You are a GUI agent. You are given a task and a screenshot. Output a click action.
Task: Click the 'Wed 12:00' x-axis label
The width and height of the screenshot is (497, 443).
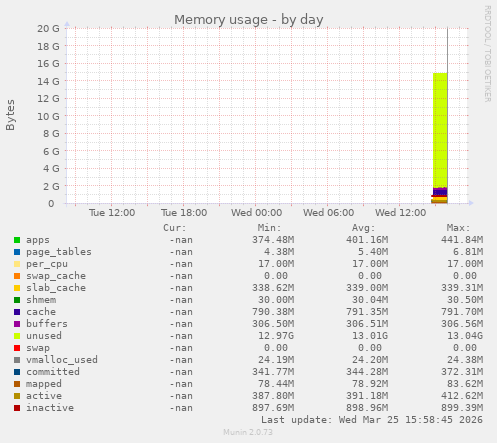click(x=400, y=213)
